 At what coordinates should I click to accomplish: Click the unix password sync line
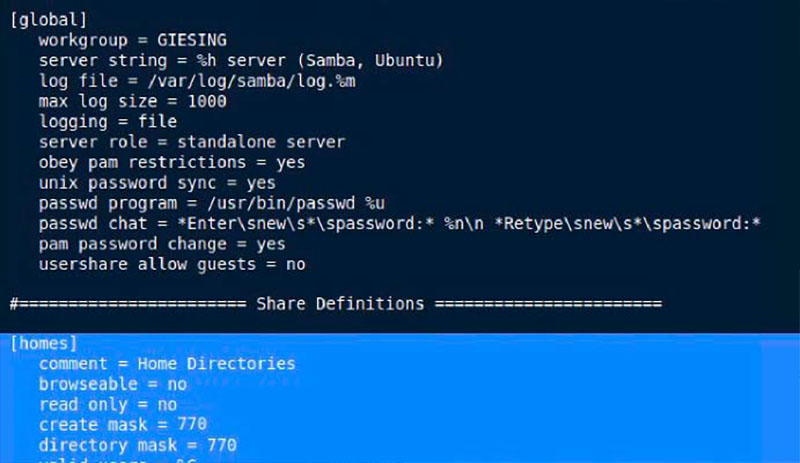(x=157, y=183)
